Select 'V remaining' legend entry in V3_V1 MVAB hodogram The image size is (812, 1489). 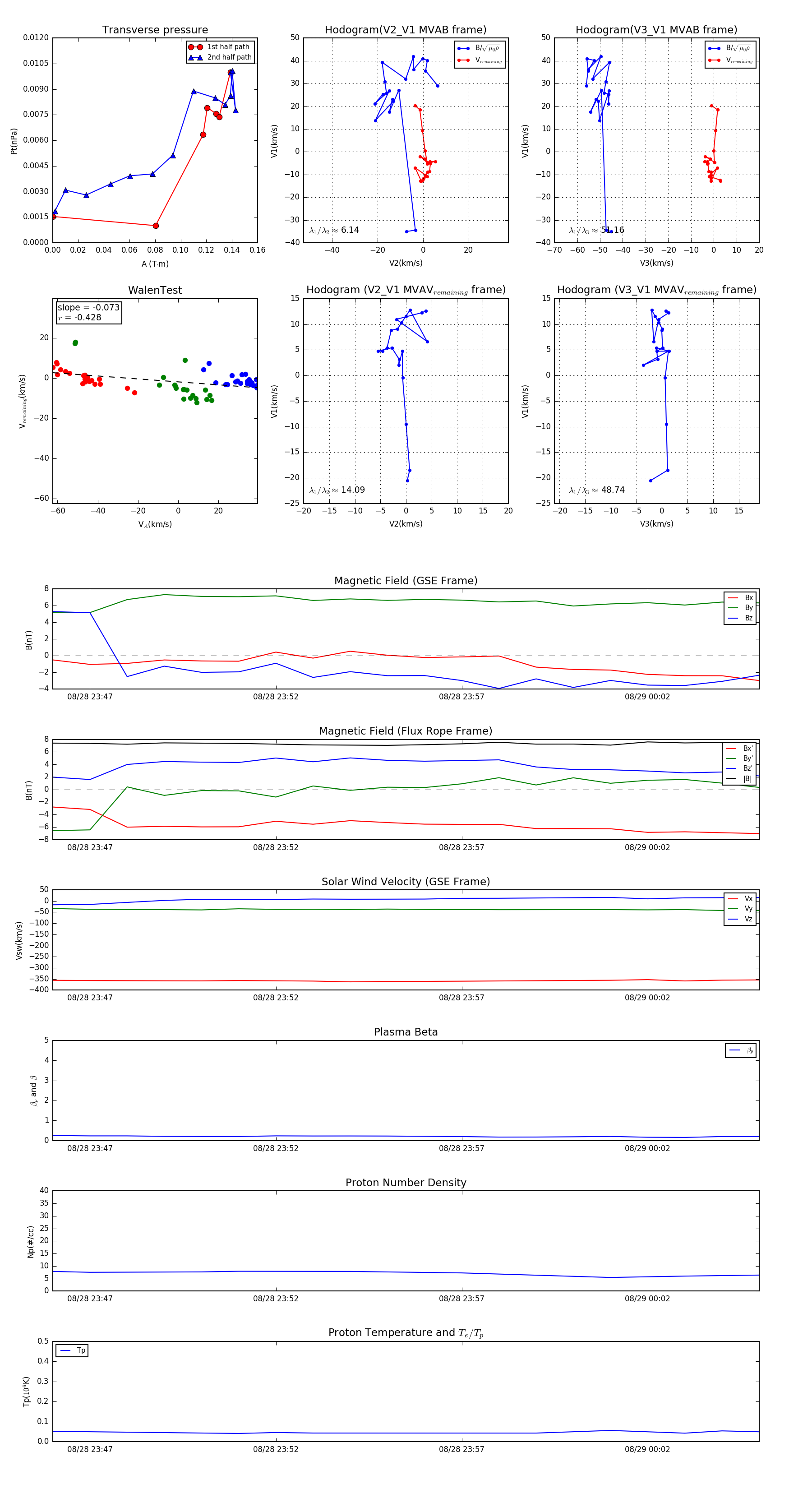coord(730,60)
